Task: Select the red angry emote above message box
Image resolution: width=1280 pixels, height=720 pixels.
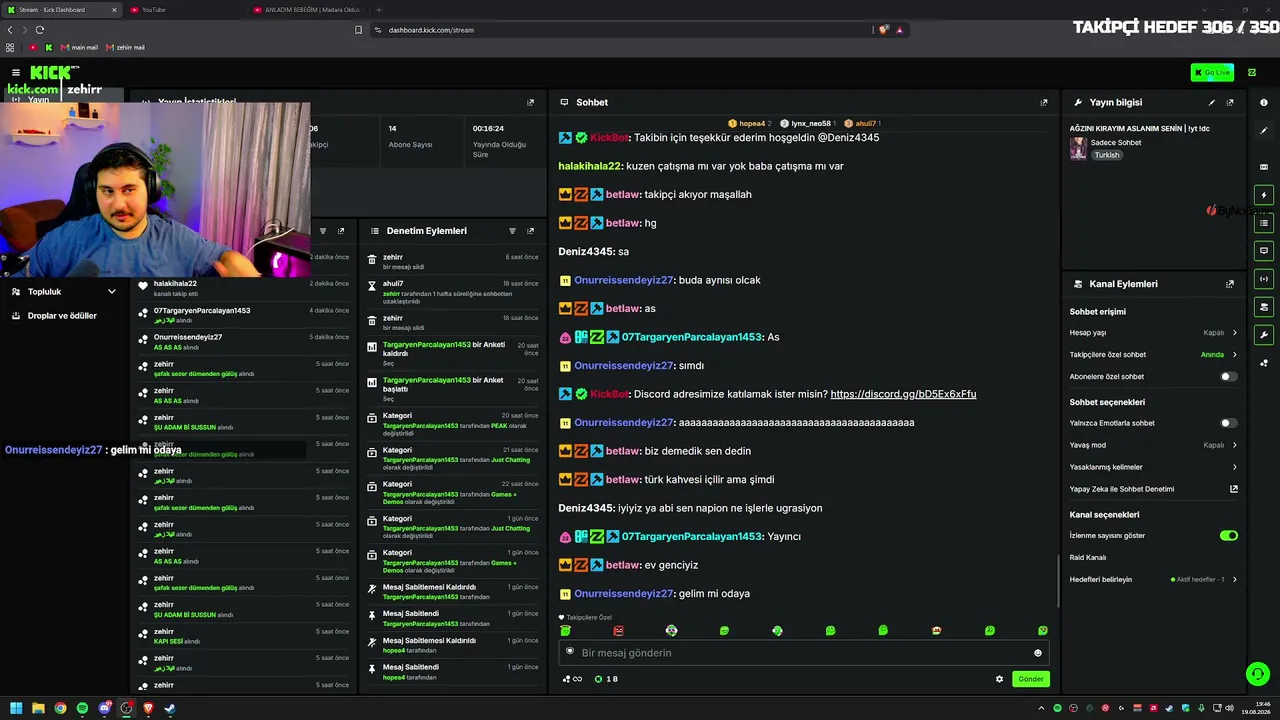Action: point(618,631)
